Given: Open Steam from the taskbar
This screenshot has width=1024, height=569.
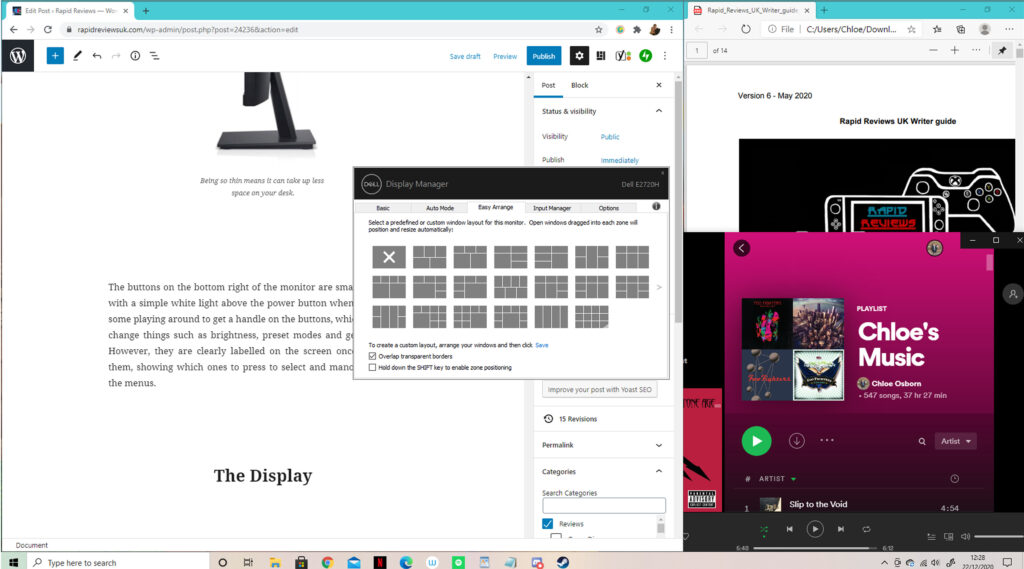Looking at the screenshot, I should tap(562, 562).
